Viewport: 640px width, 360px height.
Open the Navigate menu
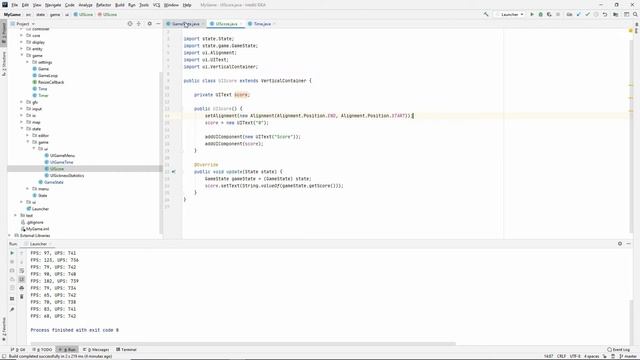53,5
